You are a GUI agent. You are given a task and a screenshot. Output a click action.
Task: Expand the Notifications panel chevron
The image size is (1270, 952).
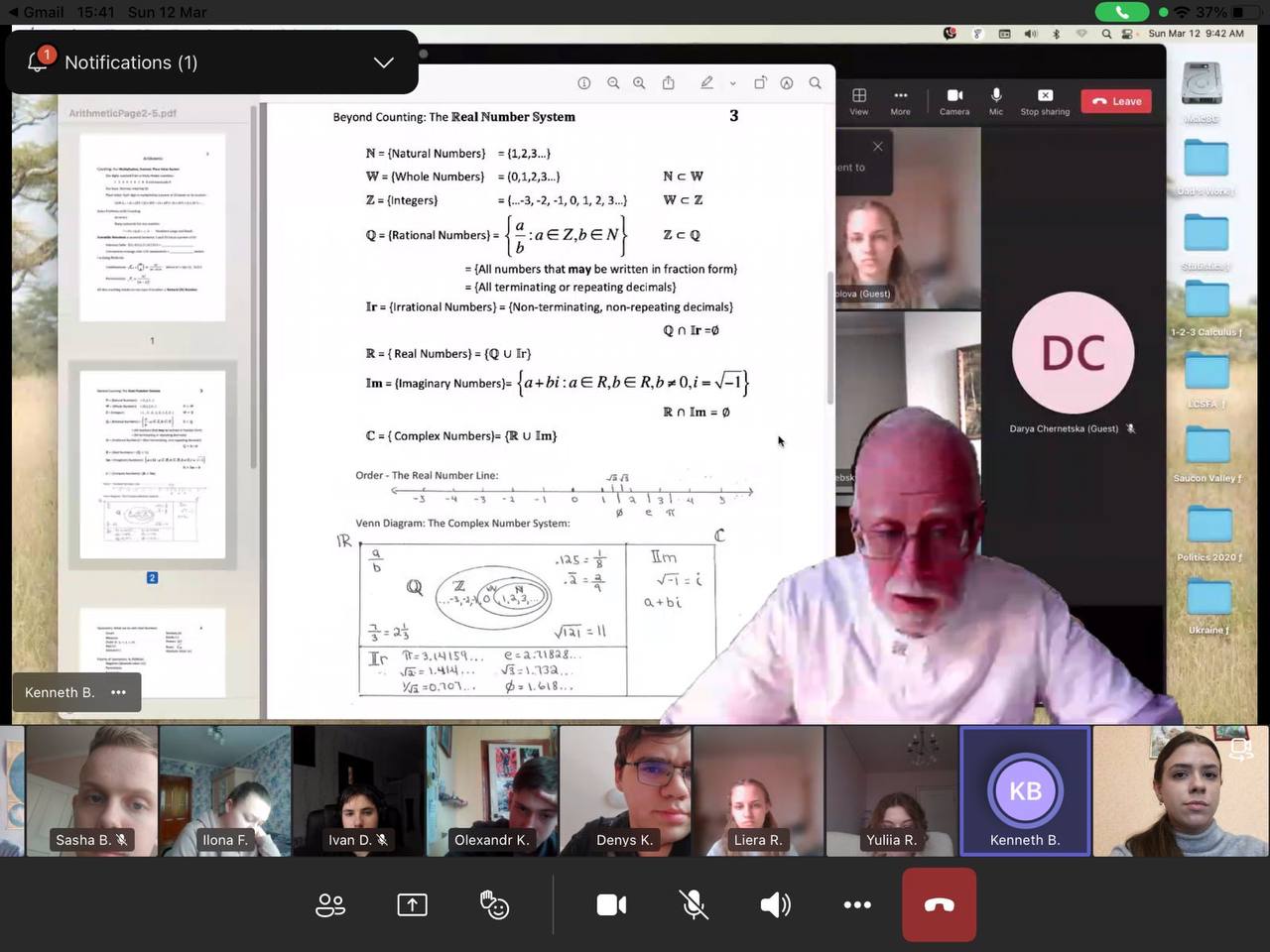(383, 62)
